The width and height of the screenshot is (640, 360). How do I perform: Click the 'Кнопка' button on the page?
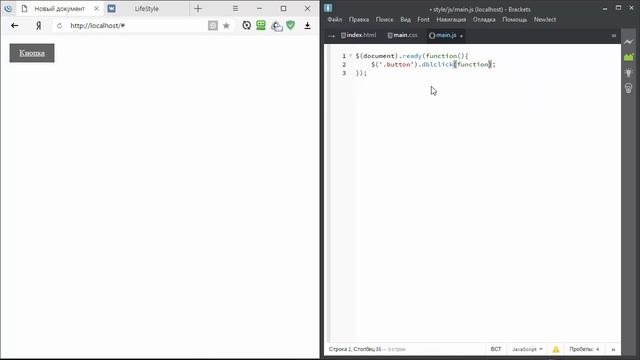click(32, 53)
